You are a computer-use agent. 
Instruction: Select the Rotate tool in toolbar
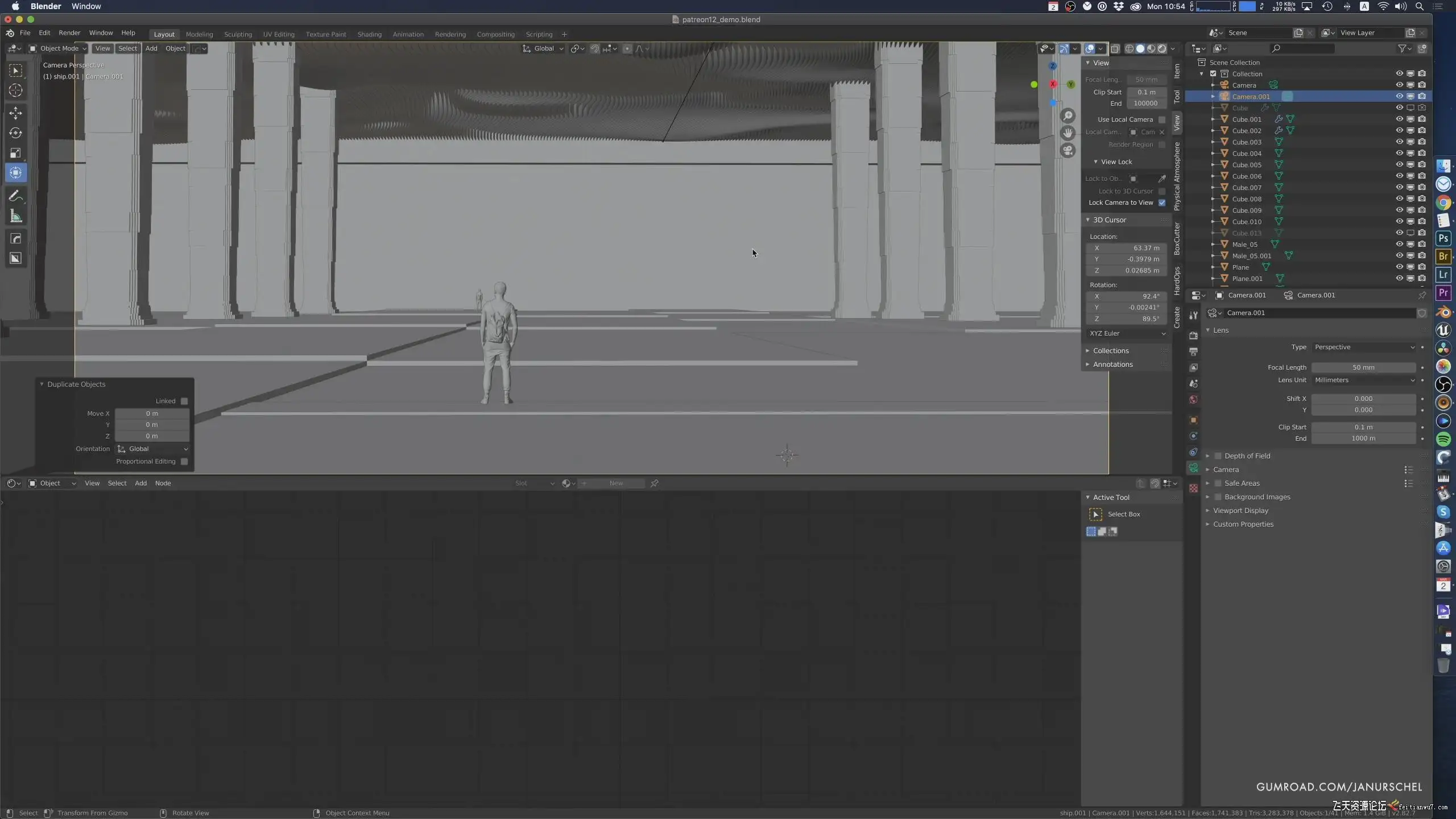point(15,133)
